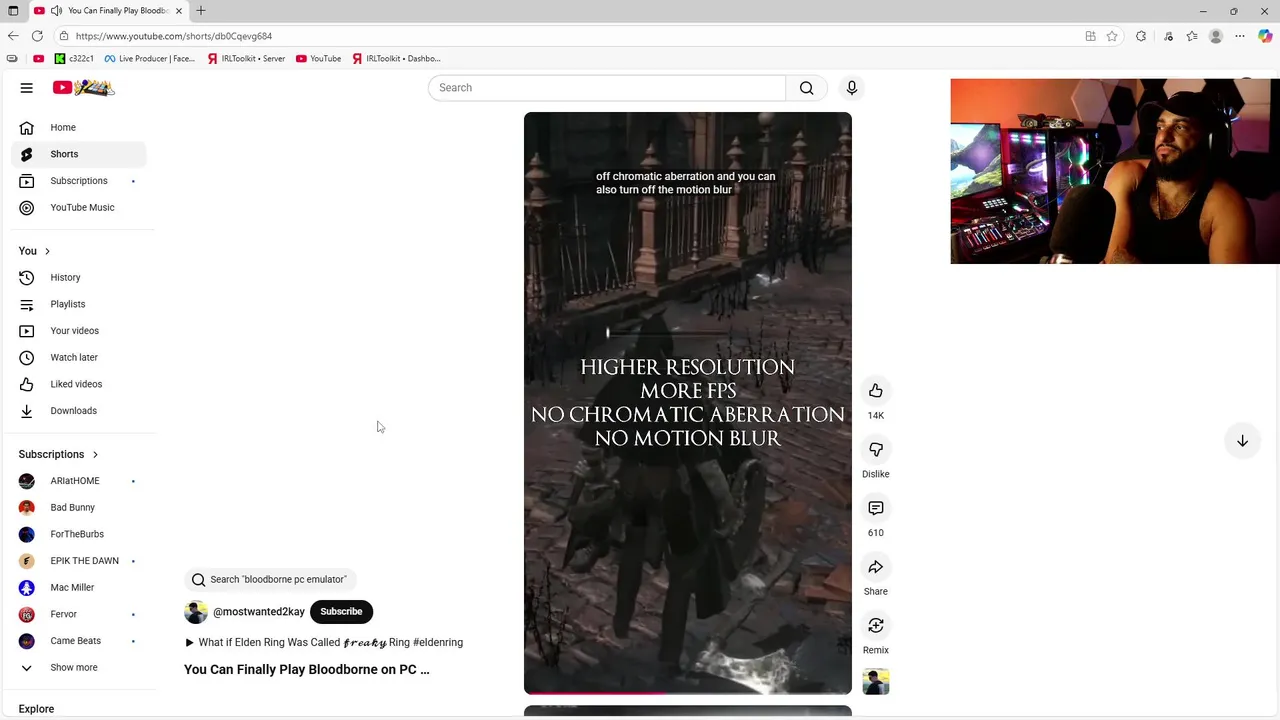1280x720 pixels.
Task: Go to next short with down arrow
Action: pyautogui.click(x=1242, y=441)
